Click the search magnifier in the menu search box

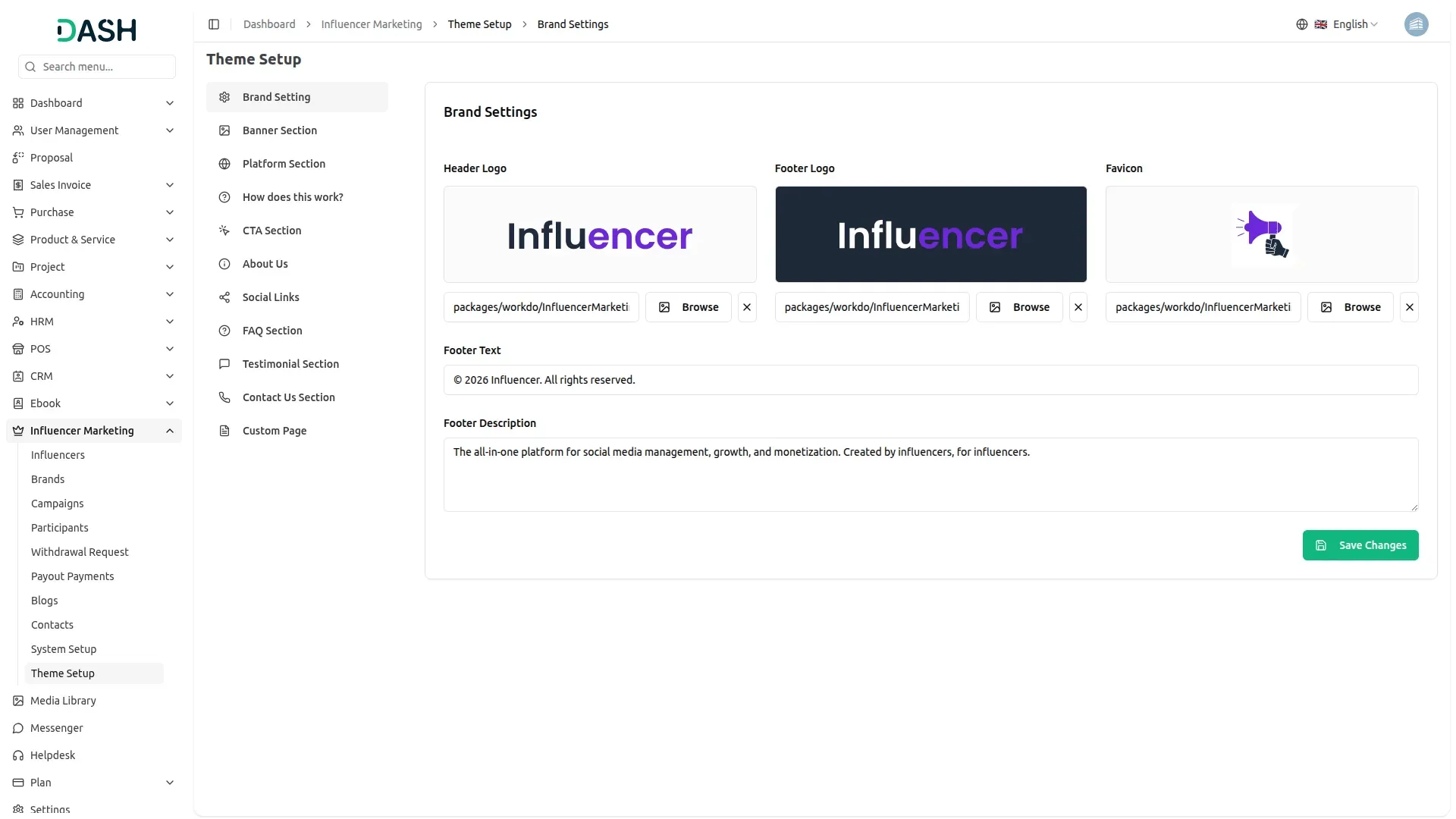point(30,66)
